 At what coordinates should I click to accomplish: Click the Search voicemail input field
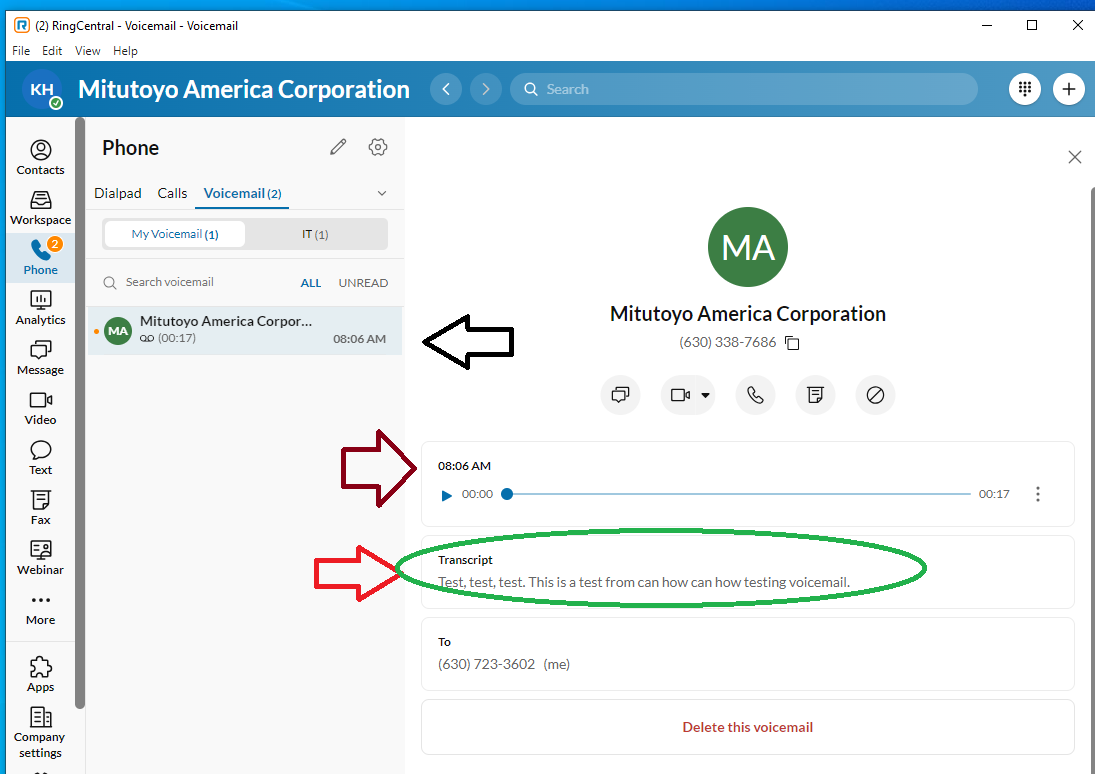pyautogui.click(x=200, y=283)
